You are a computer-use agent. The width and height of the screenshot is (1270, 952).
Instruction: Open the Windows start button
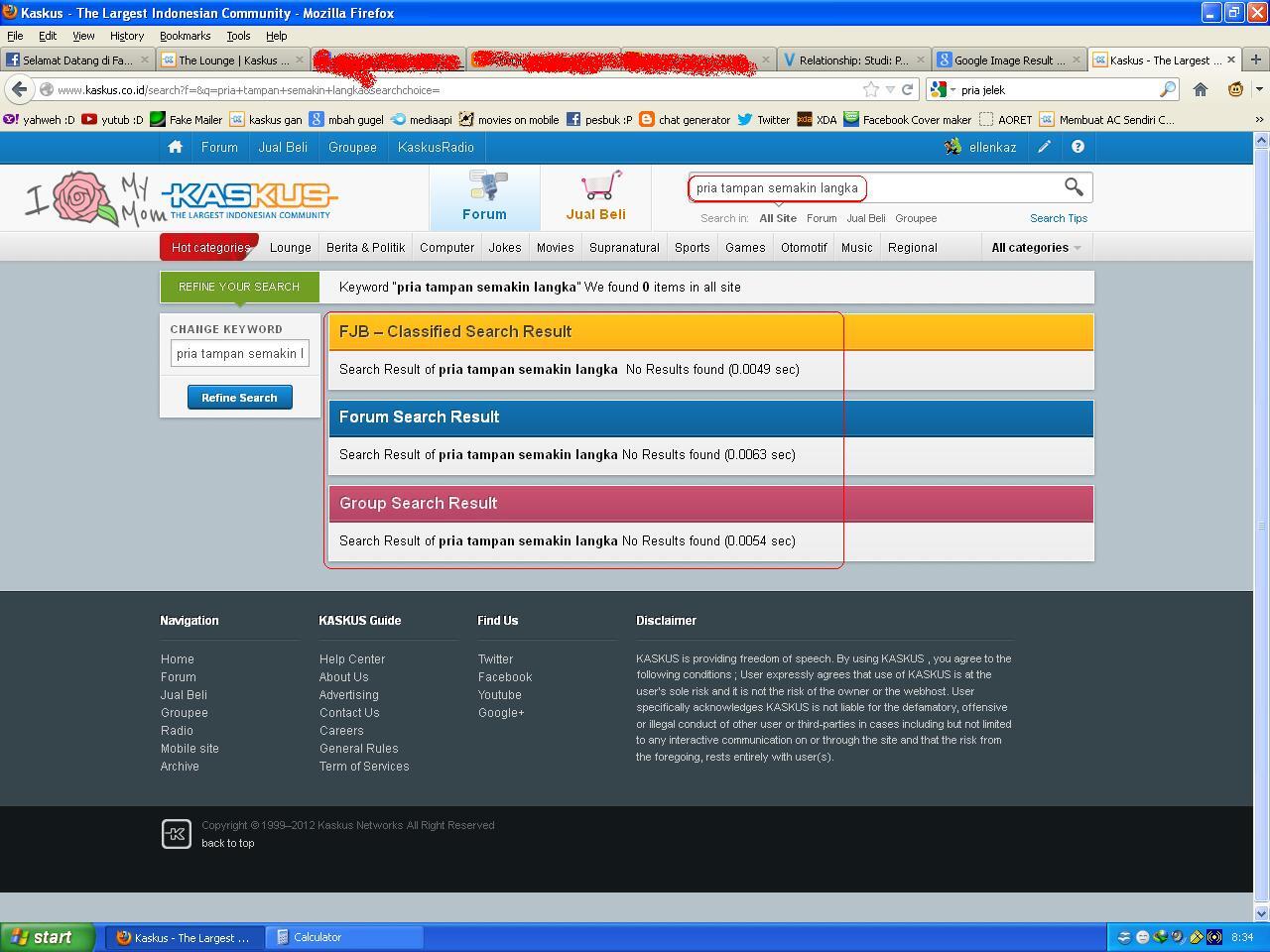click(48, 937)
